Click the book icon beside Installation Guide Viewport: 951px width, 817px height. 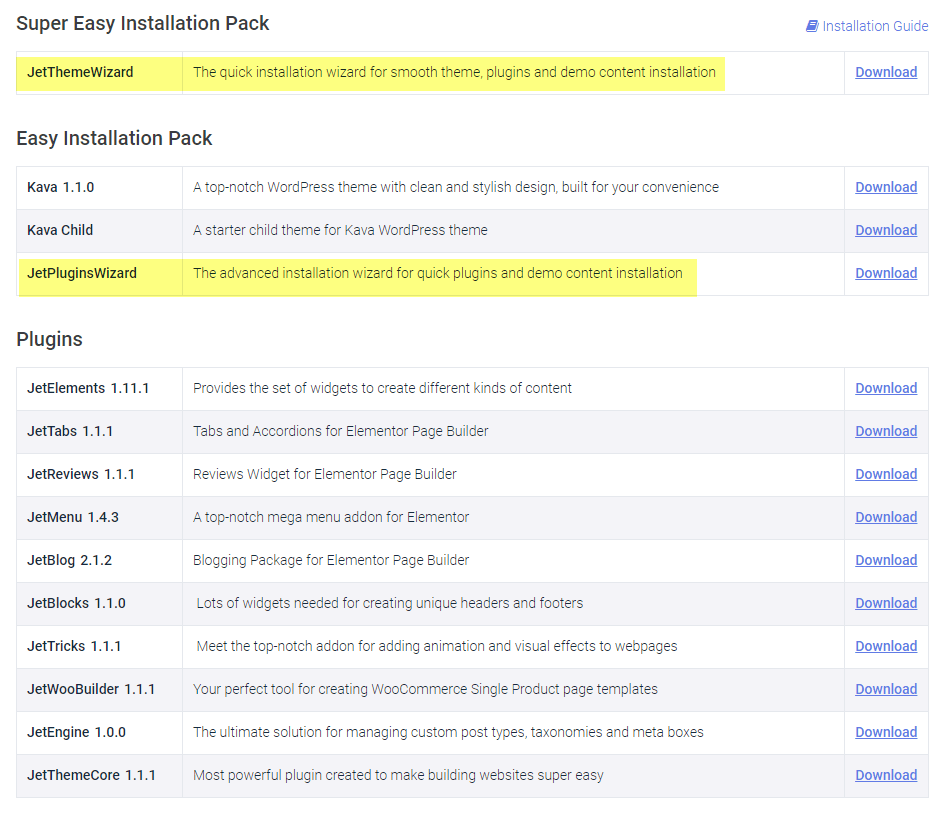812,27
